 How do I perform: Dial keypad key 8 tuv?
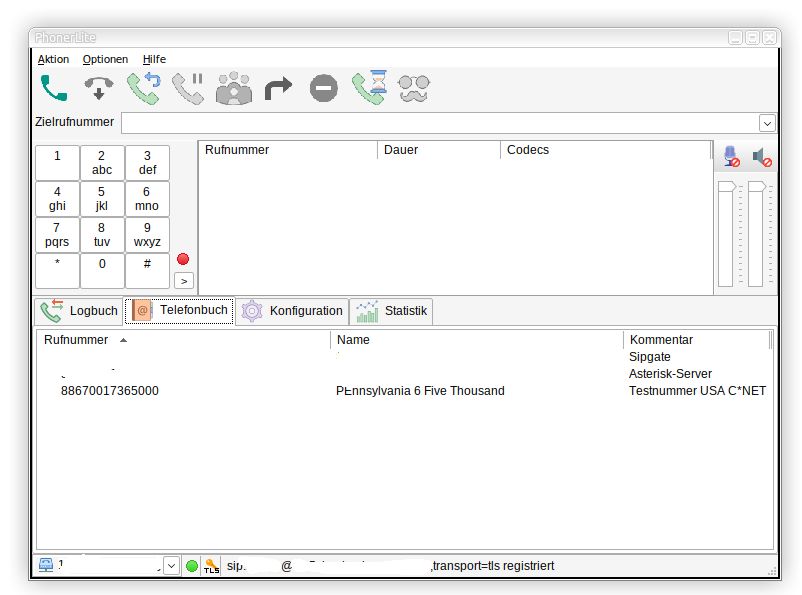click(x=102, y=235)
